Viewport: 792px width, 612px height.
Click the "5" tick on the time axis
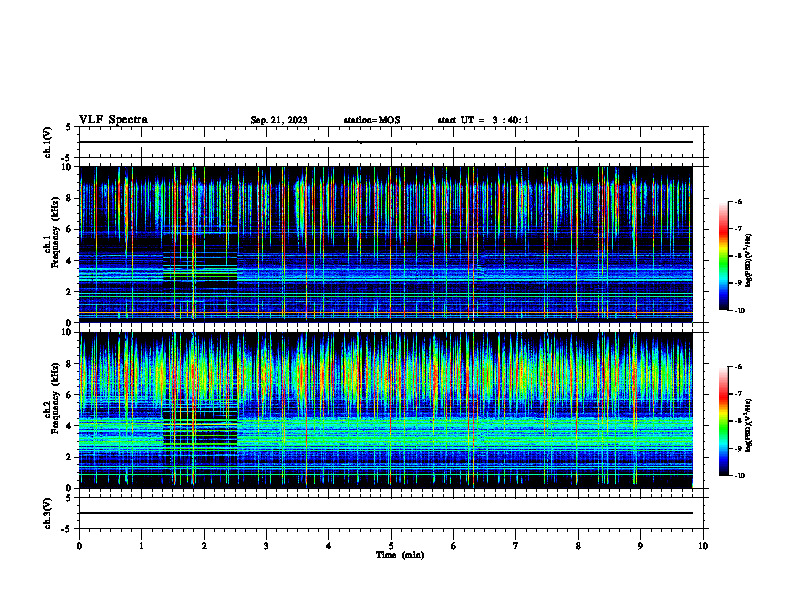[391, 546]
